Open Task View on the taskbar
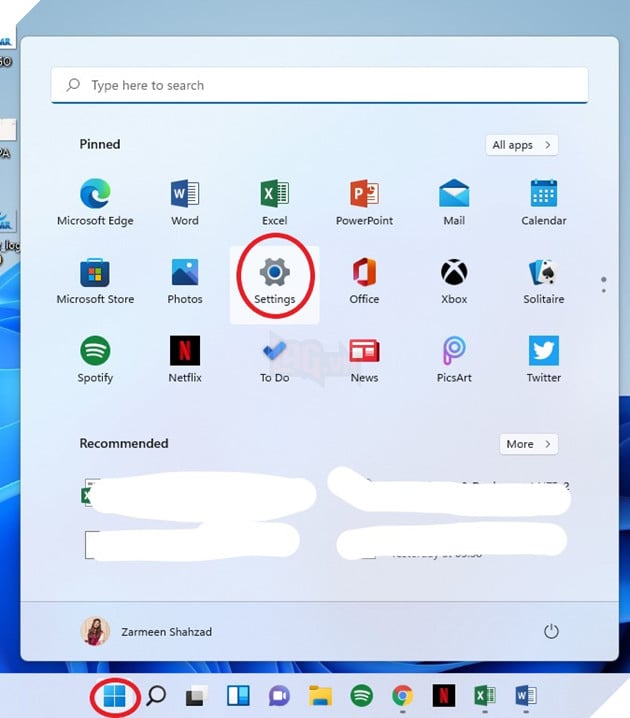630x718 pixels. coord(196,696)
